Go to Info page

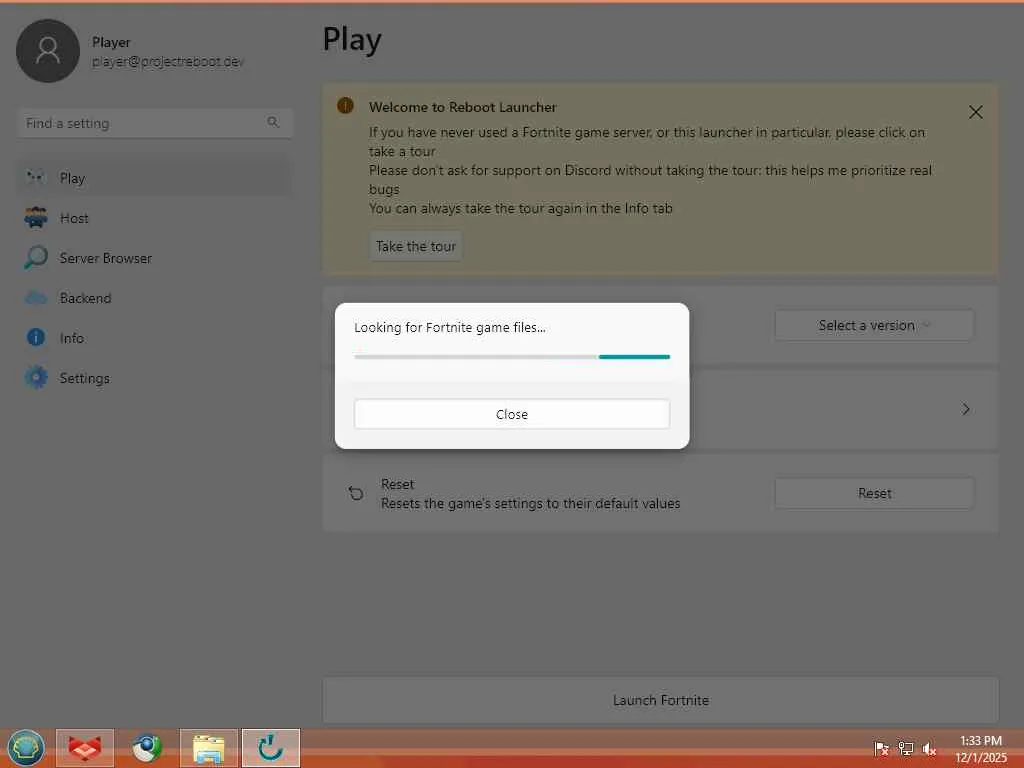[71, 338]
